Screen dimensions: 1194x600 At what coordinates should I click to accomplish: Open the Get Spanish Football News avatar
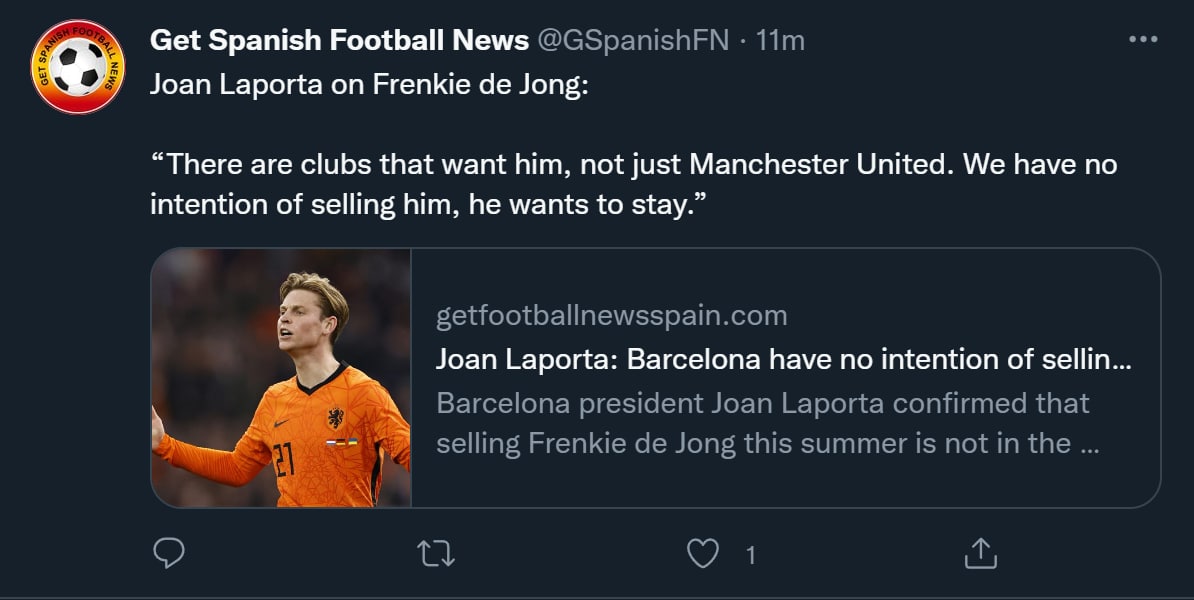pos(78,67)
